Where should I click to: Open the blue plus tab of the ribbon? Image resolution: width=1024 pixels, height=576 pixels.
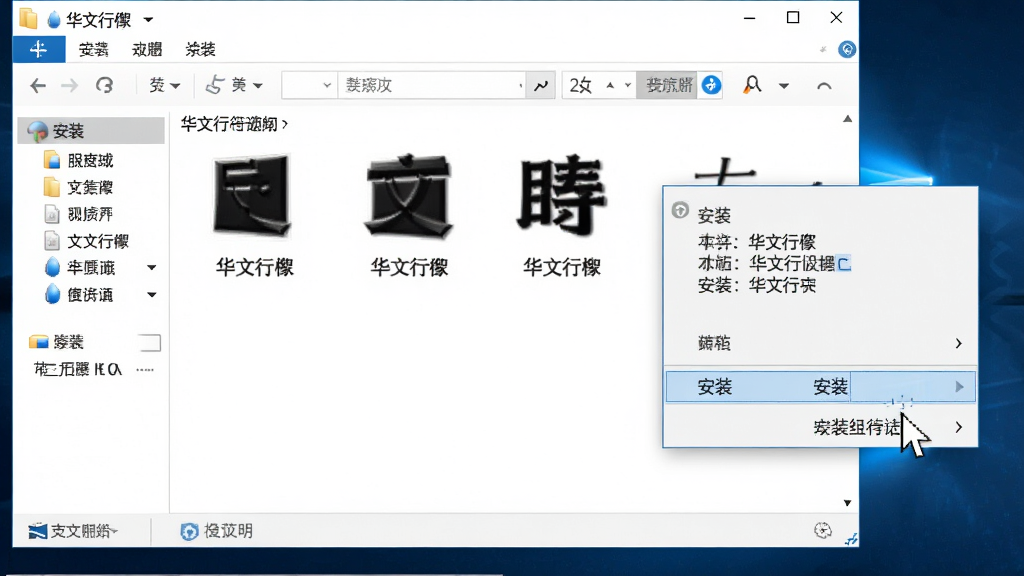point(39,50)
